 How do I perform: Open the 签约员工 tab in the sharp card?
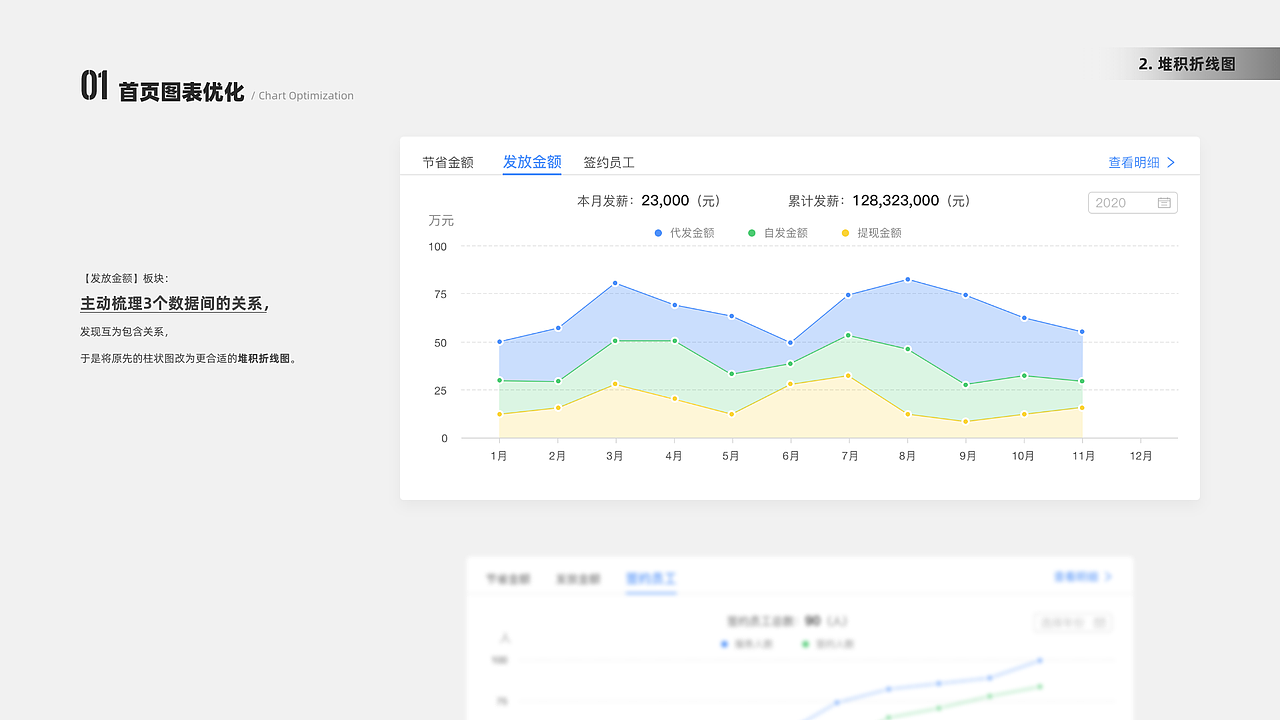(609, 162)
